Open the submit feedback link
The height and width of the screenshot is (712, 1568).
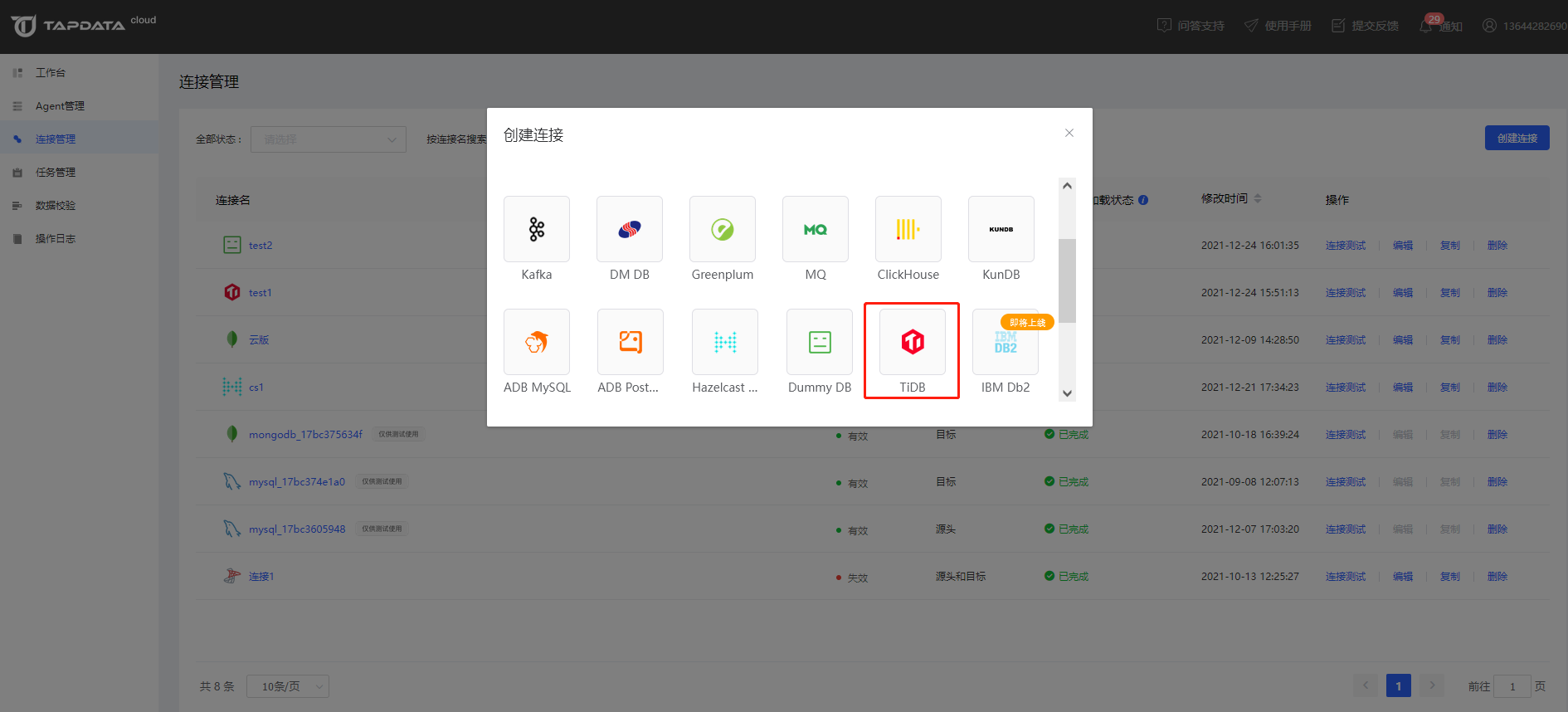tap(1365, 26)
